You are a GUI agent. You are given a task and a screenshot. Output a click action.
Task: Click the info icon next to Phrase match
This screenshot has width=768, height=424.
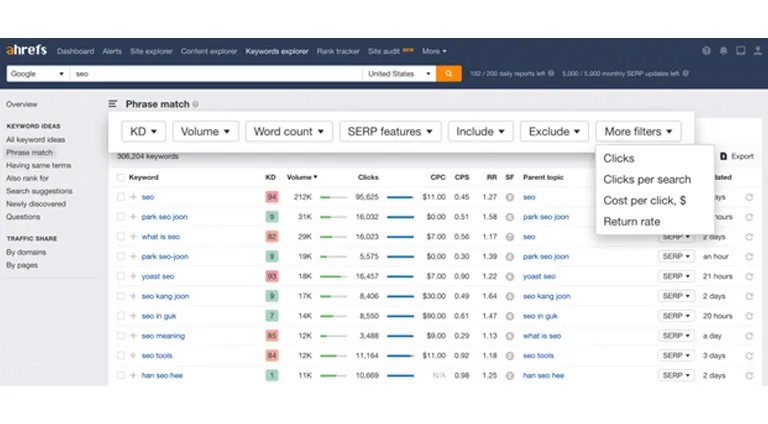(195, 104)
